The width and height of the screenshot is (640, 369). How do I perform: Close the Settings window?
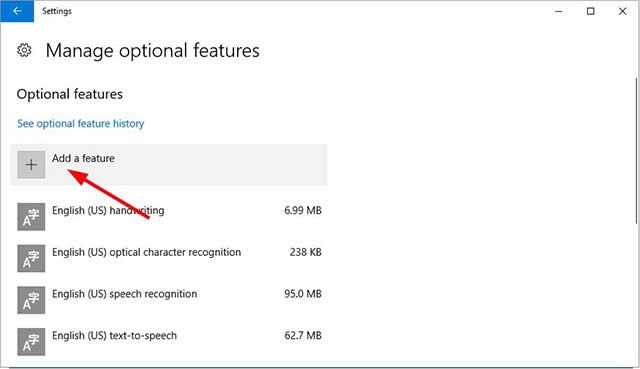pyautogui.click(x=622, y=11)
